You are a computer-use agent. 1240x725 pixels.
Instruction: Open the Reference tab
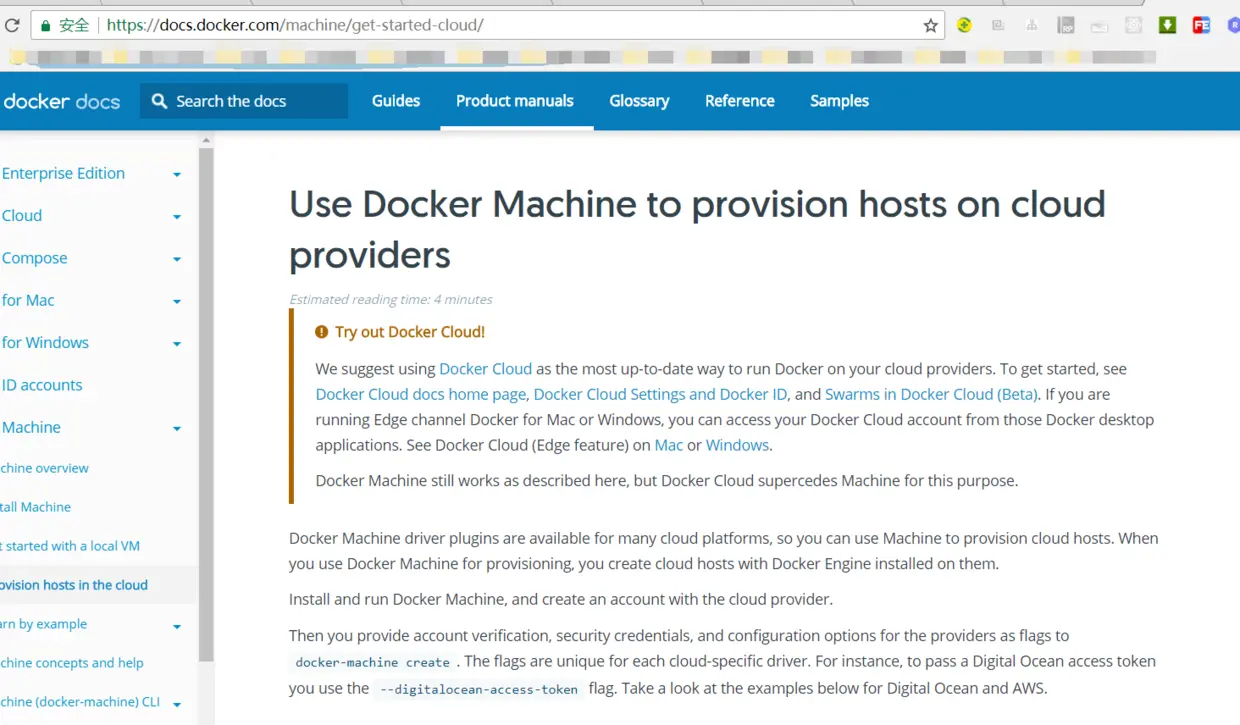740,101
